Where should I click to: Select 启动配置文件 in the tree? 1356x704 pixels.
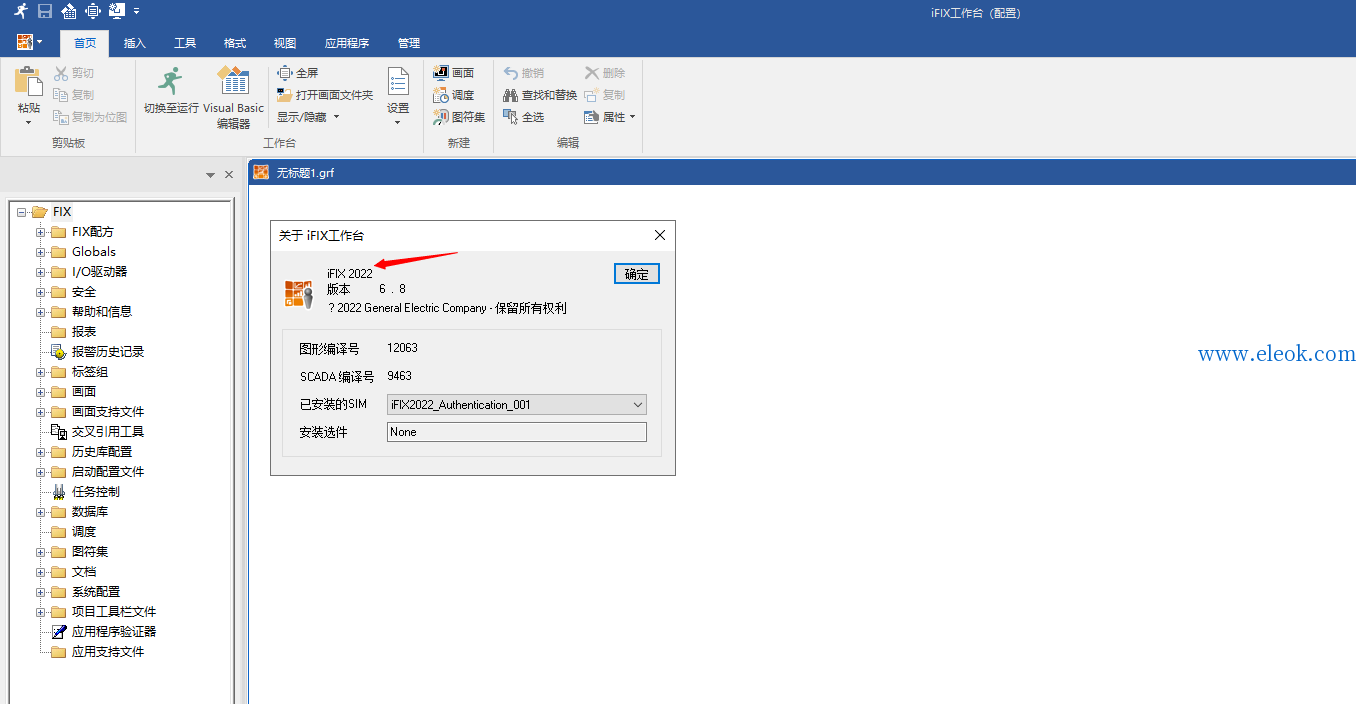[x=108, y=472]
